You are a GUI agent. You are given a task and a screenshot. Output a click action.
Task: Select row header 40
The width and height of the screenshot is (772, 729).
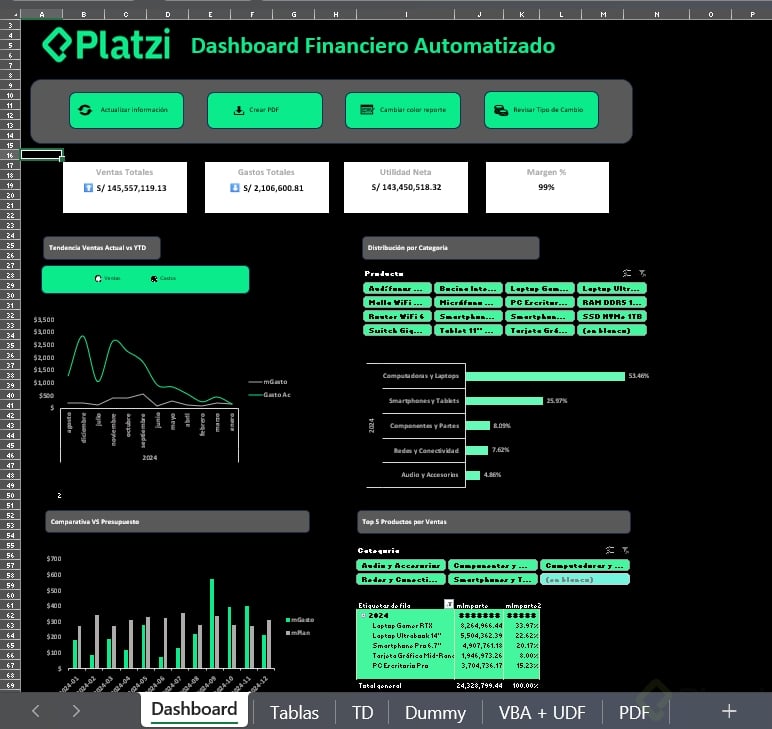(10, 395)
